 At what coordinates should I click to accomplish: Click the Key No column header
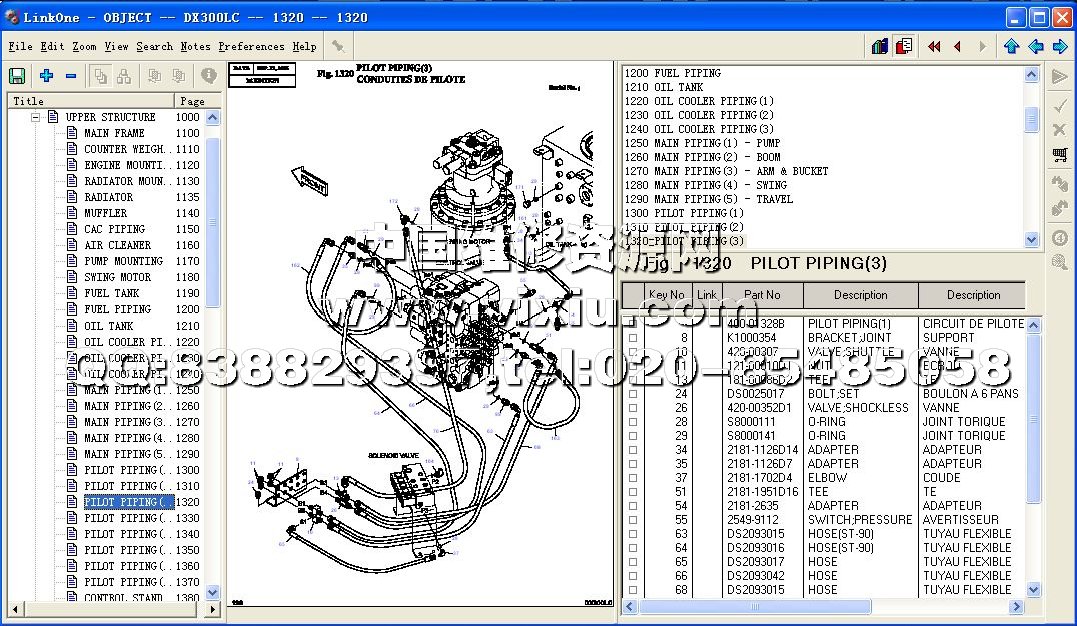coord(667,295)
